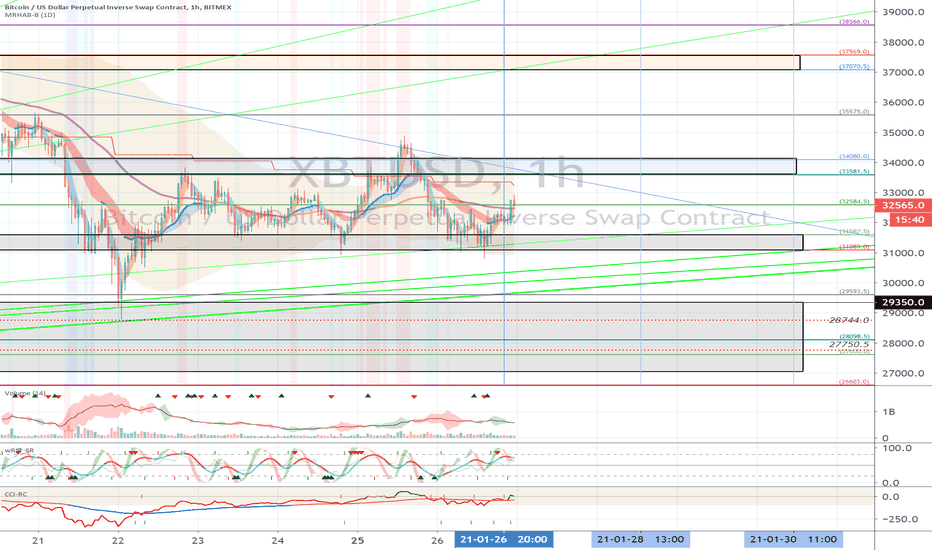Image resolution: width=932 pixels, height=550 pixels.
Task: Click the 1B volume axis label
Action: point(889,411)
